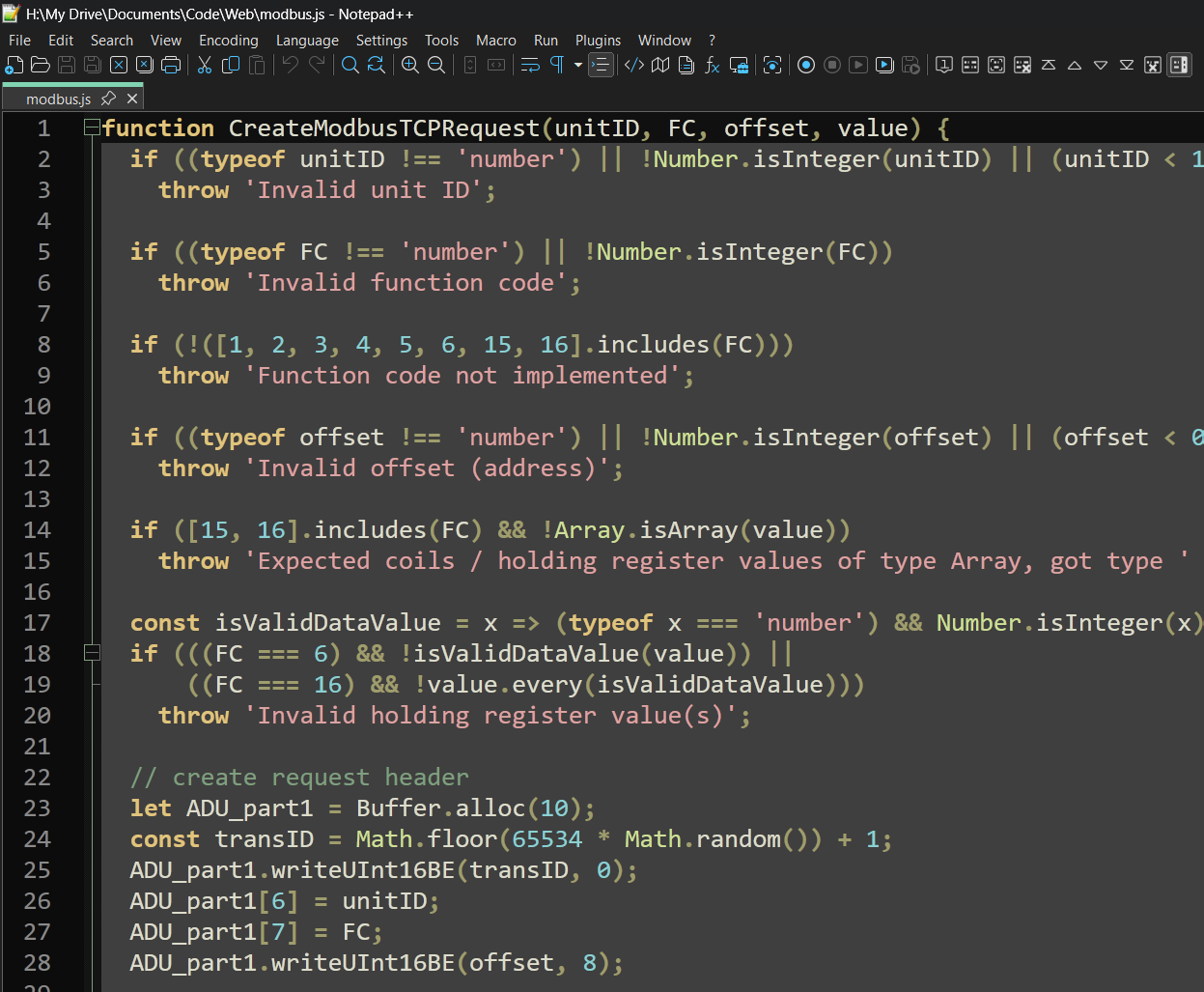Image resolution: width=1204 pixels, height=992 pixels.
Task: Toggle the Monitoring (eye) toolbar icon
Action: (772, 65)
